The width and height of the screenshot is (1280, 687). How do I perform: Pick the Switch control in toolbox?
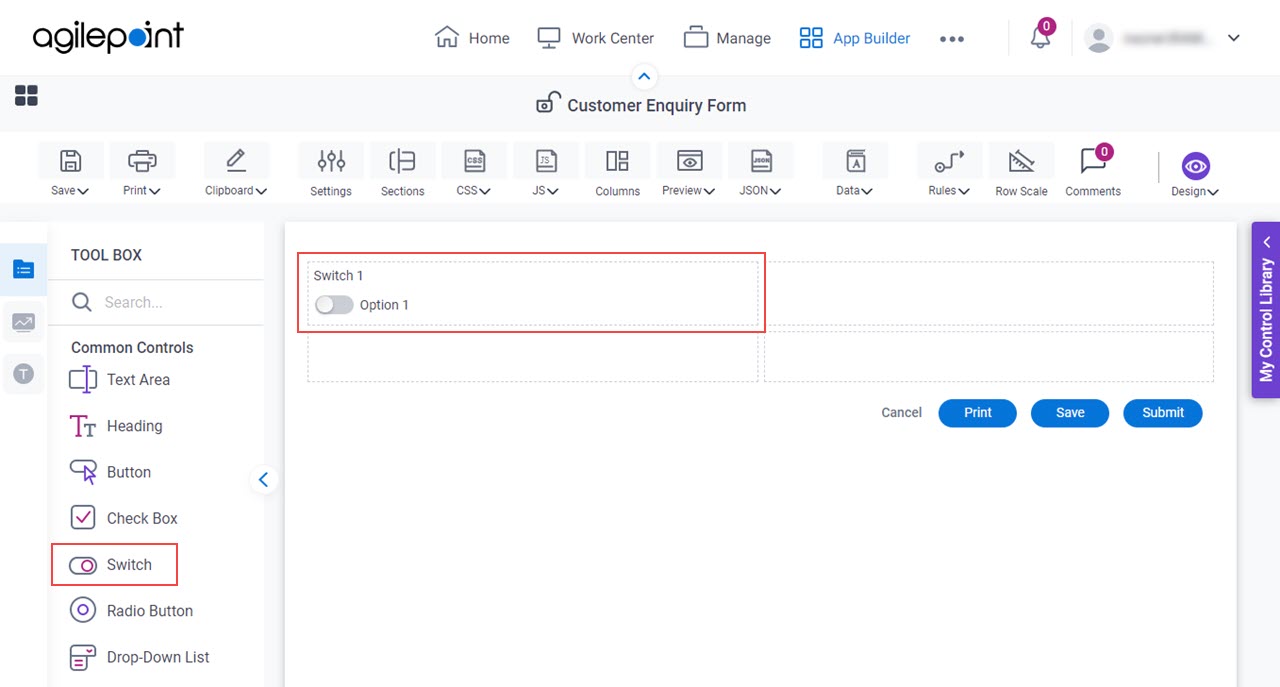[x=110, y=564]
